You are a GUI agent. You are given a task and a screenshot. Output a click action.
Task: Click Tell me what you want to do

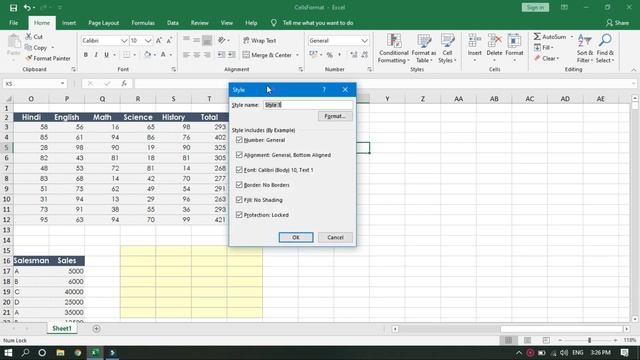[x=318, y=23]
